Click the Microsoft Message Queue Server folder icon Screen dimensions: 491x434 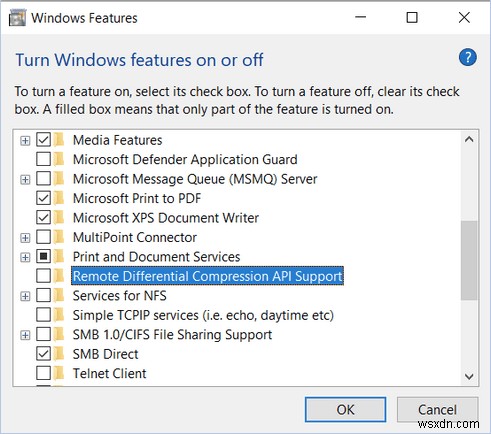(59, 179)
